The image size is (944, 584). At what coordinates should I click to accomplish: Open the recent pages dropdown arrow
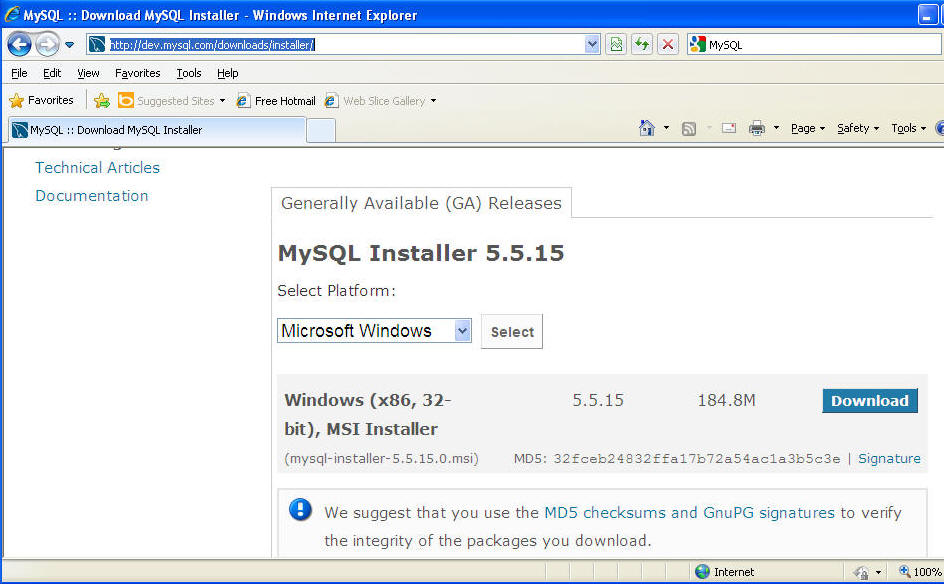[69, 45]
